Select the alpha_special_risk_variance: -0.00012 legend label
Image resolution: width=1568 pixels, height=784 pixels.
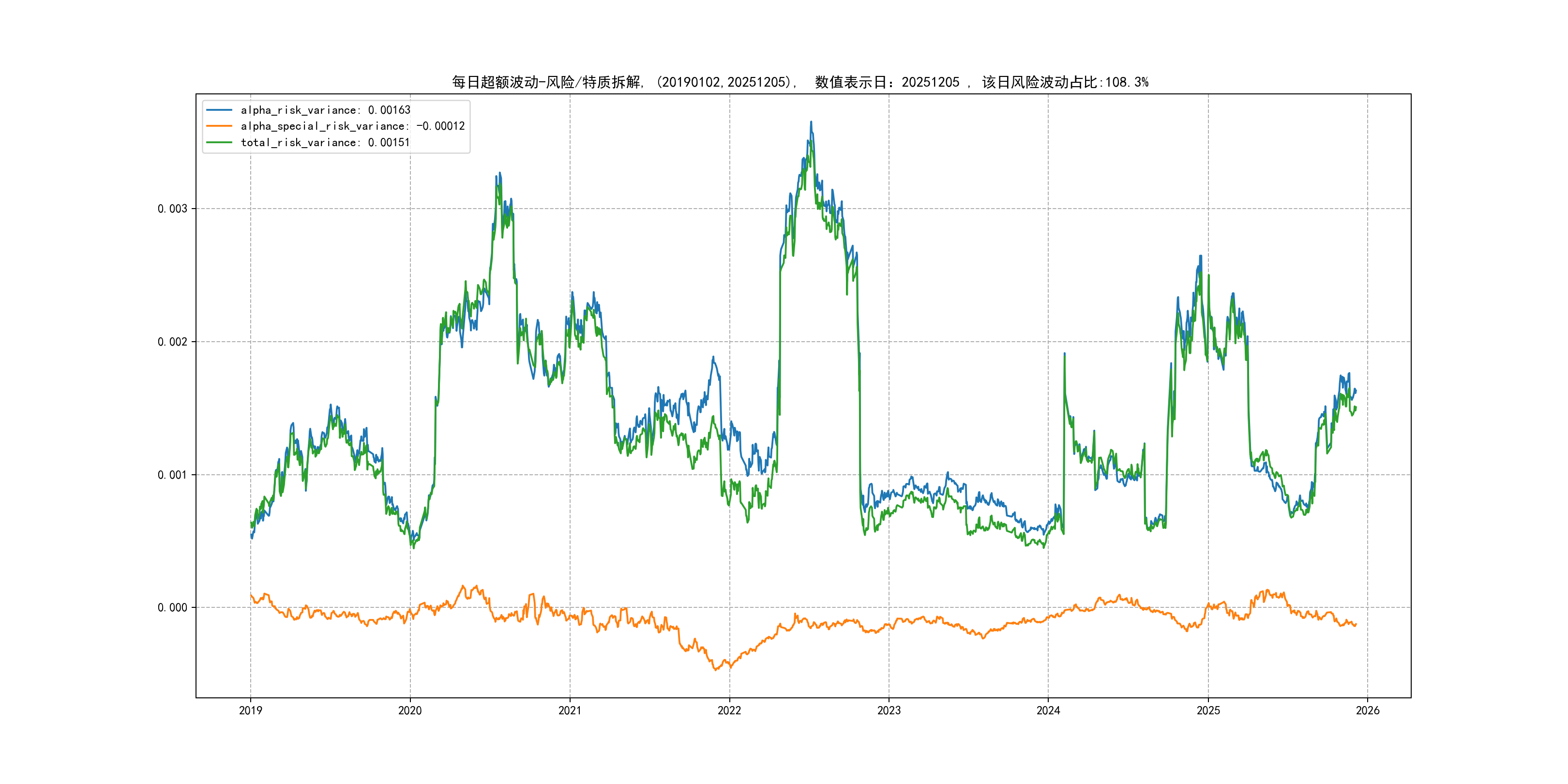pyautogui.click(x=352, y=126)
